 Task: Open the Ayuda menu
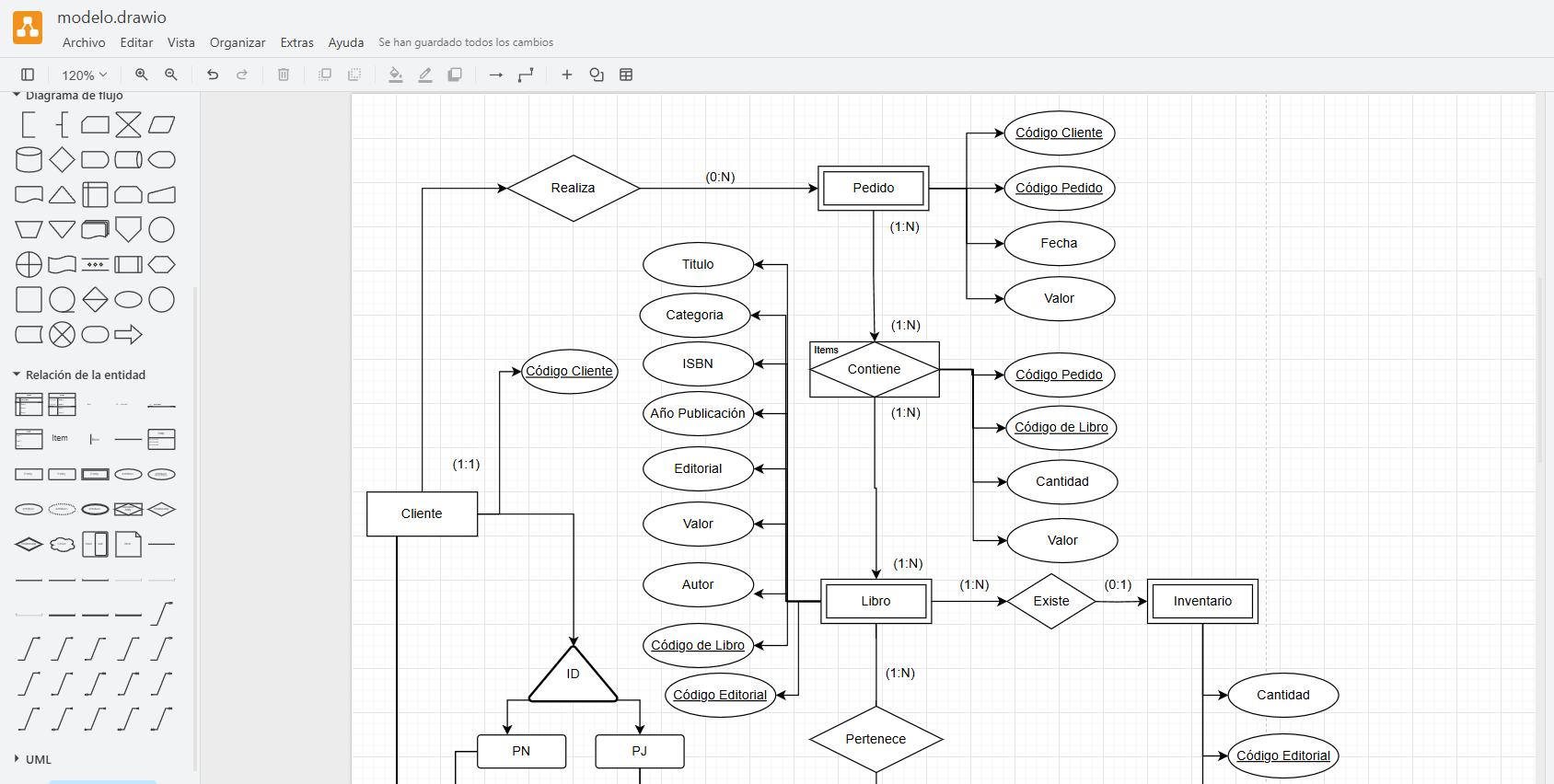click(x=346, y=42)
